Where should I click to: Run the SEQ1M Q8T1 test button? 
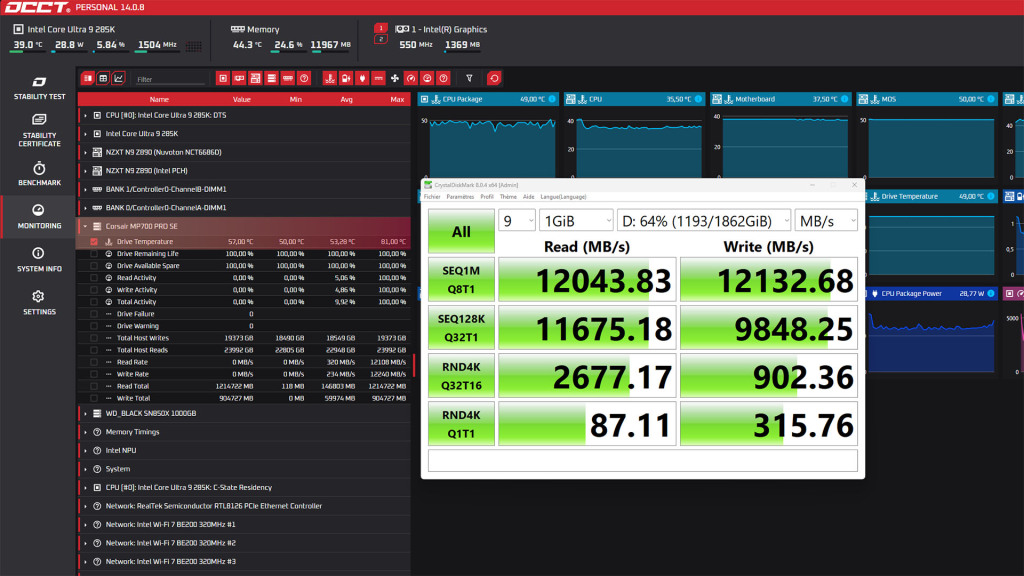(461, 280)
